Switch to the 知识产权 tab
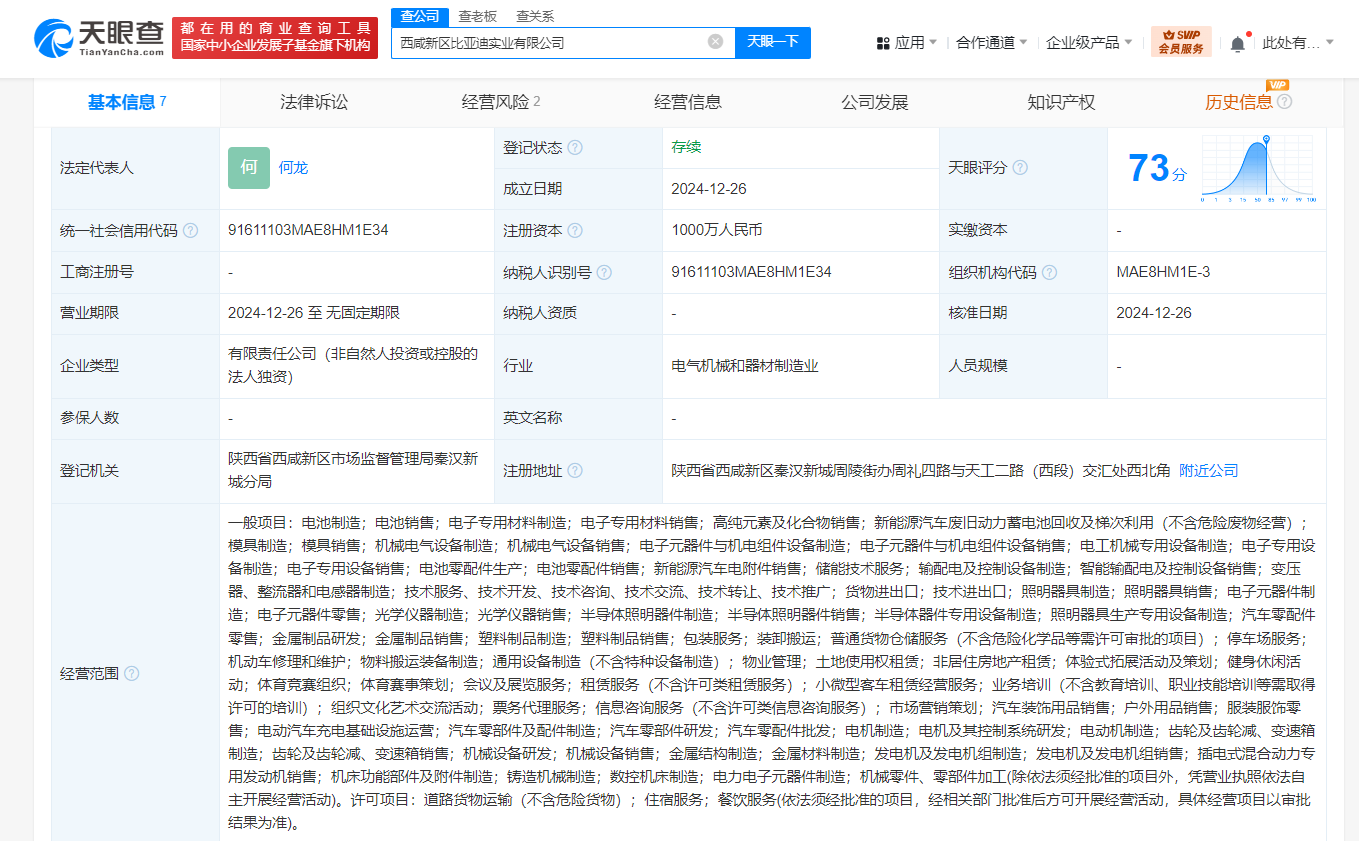Image resolution: width=1359 pixels, height=841 pixels. point(1061,102)
